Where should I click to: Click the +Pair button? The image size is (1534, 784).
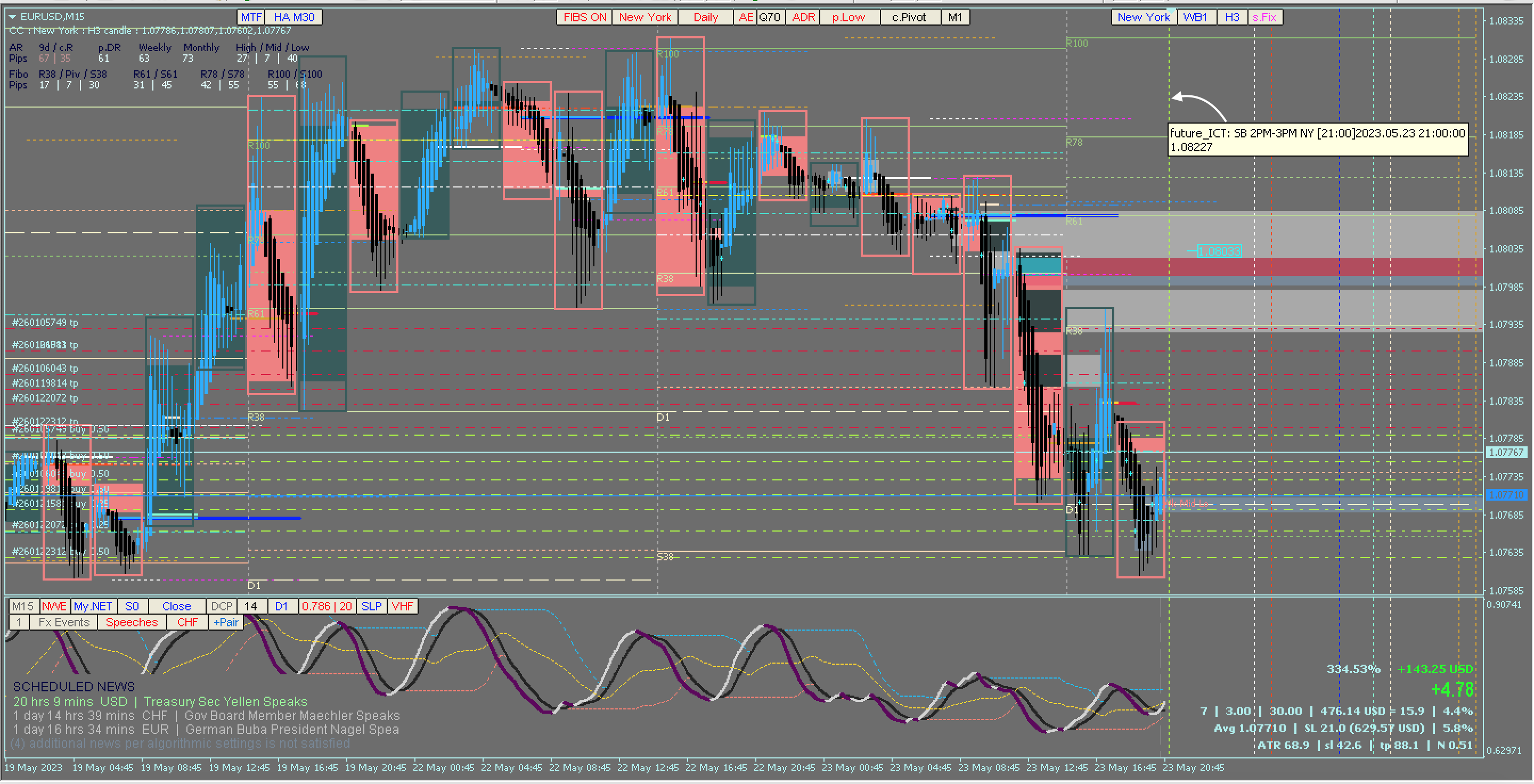pos(226,622)
